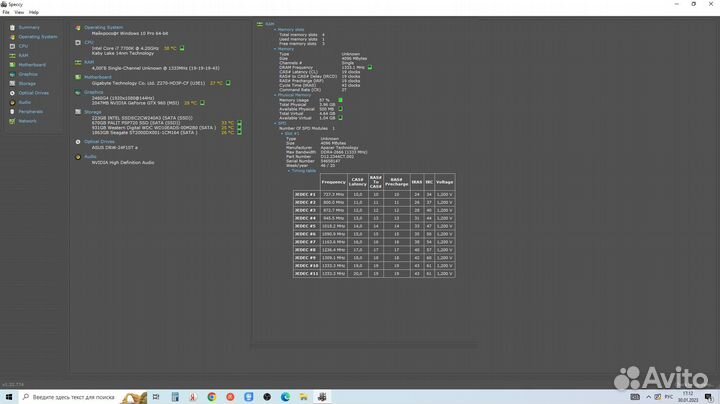Click the Graphics card icon in sidebar

point(12,74)
